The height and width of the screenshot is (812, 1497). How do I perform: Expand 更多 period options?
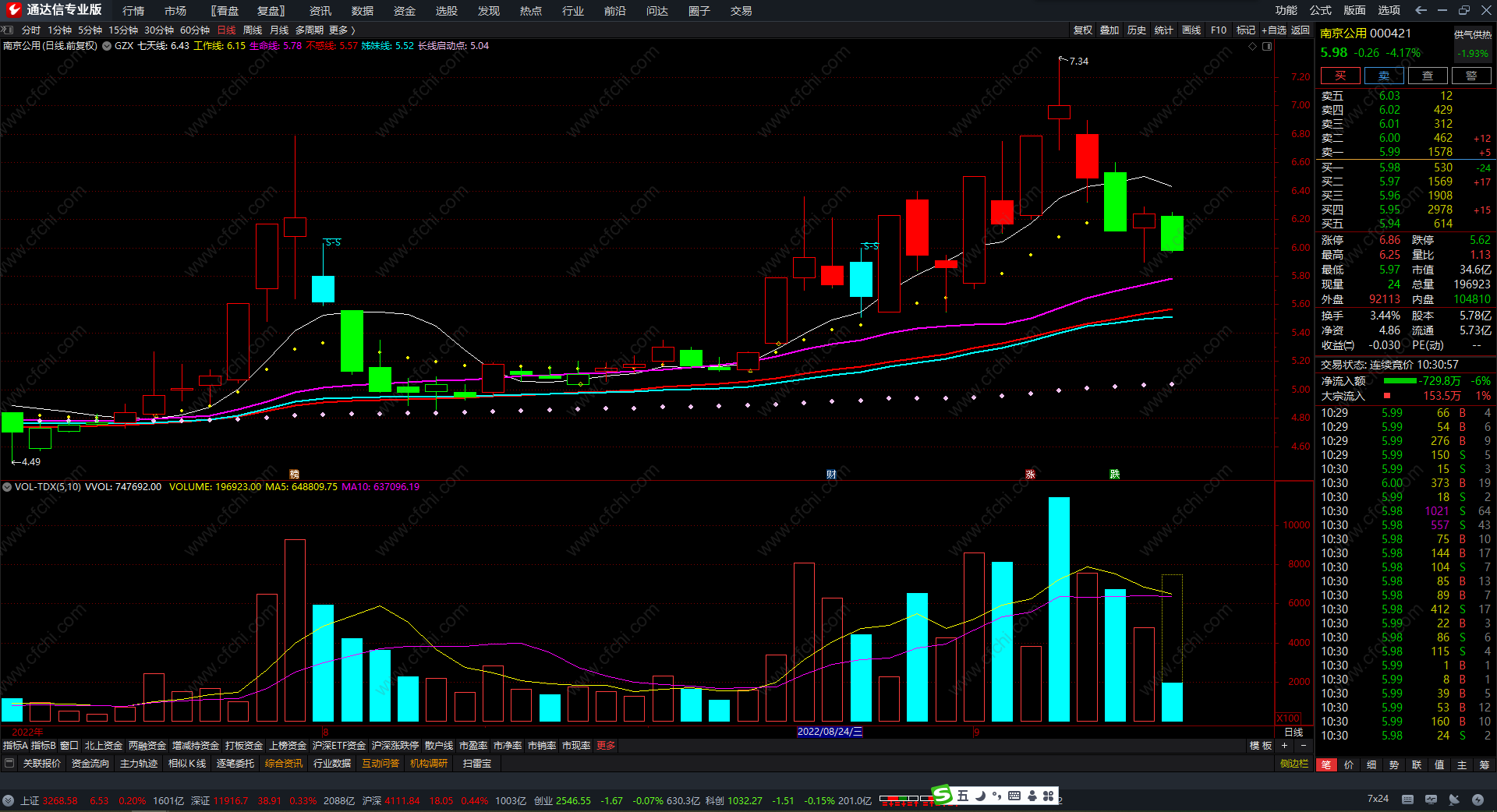342,30
